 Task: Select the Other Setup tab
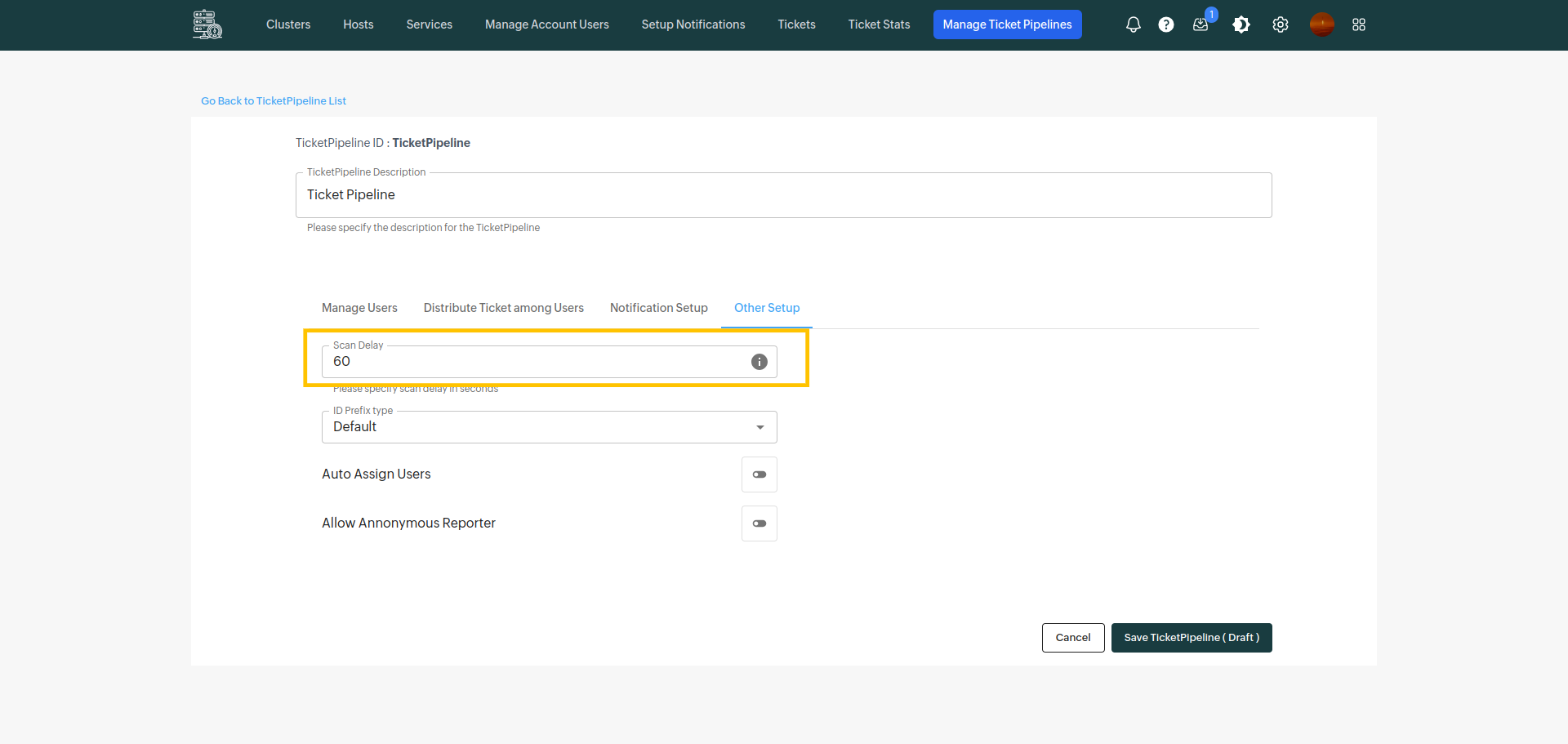(x=767, y=308)
